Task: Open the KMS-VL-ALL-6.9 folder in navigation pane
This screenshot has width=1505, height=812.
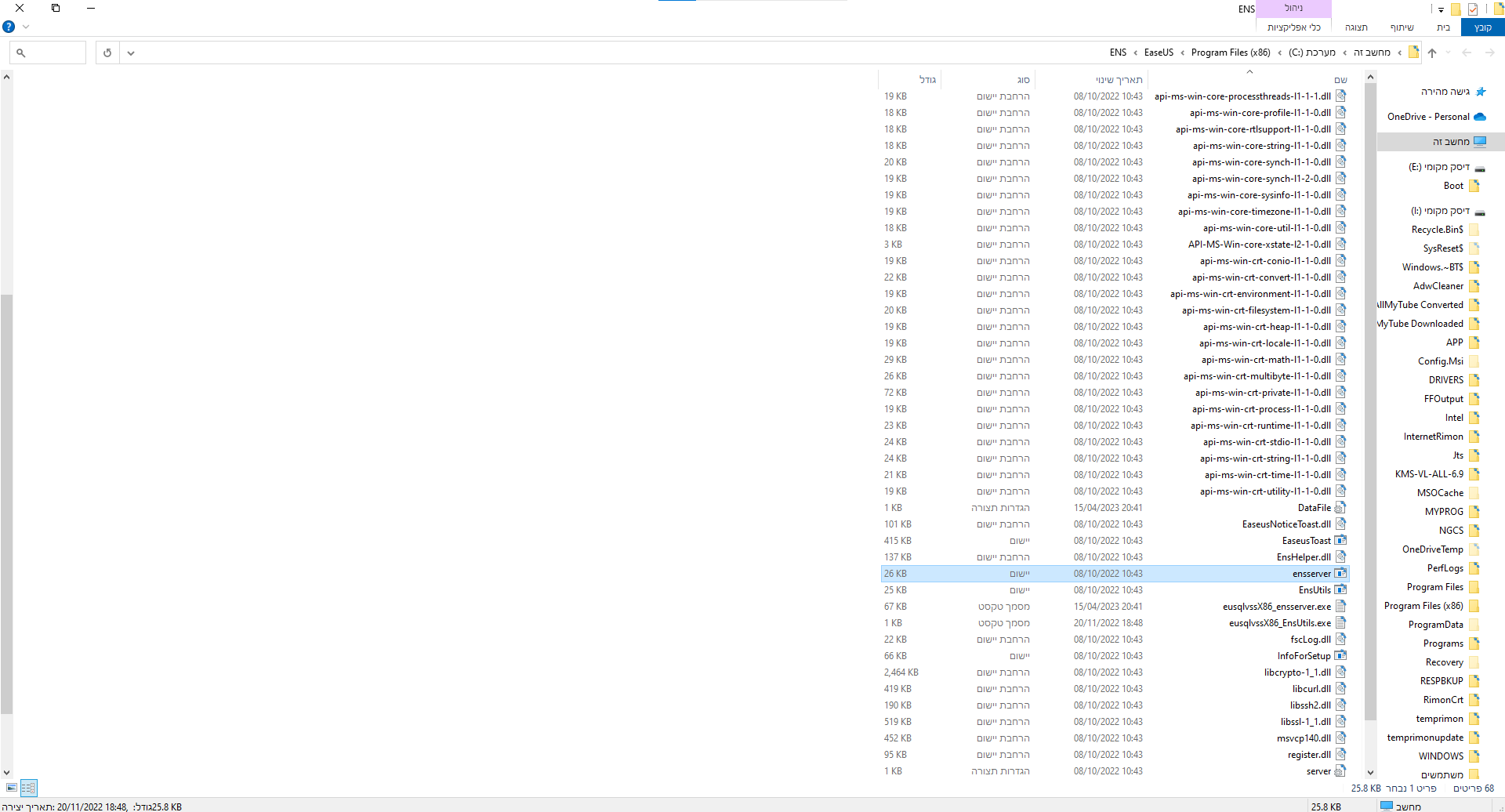Action: pos(1429,474)
